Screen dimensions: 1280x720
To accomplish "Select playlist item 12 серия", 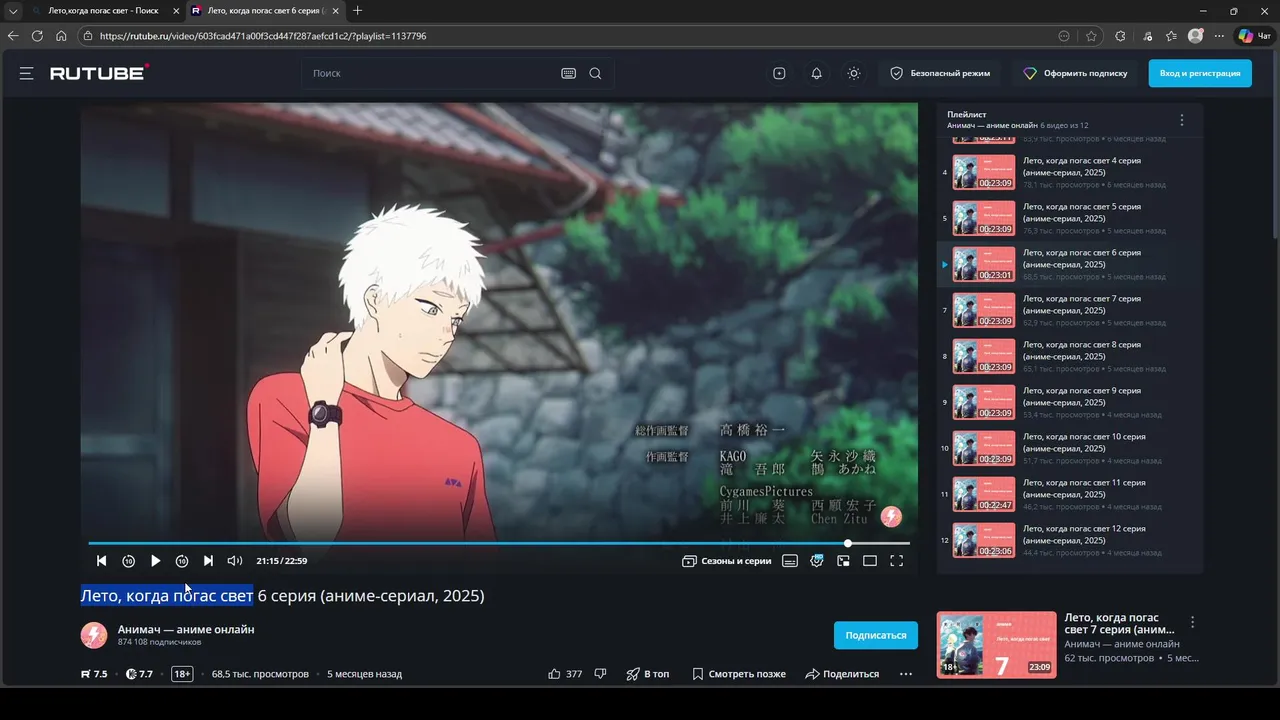I will coord(1068,540).
